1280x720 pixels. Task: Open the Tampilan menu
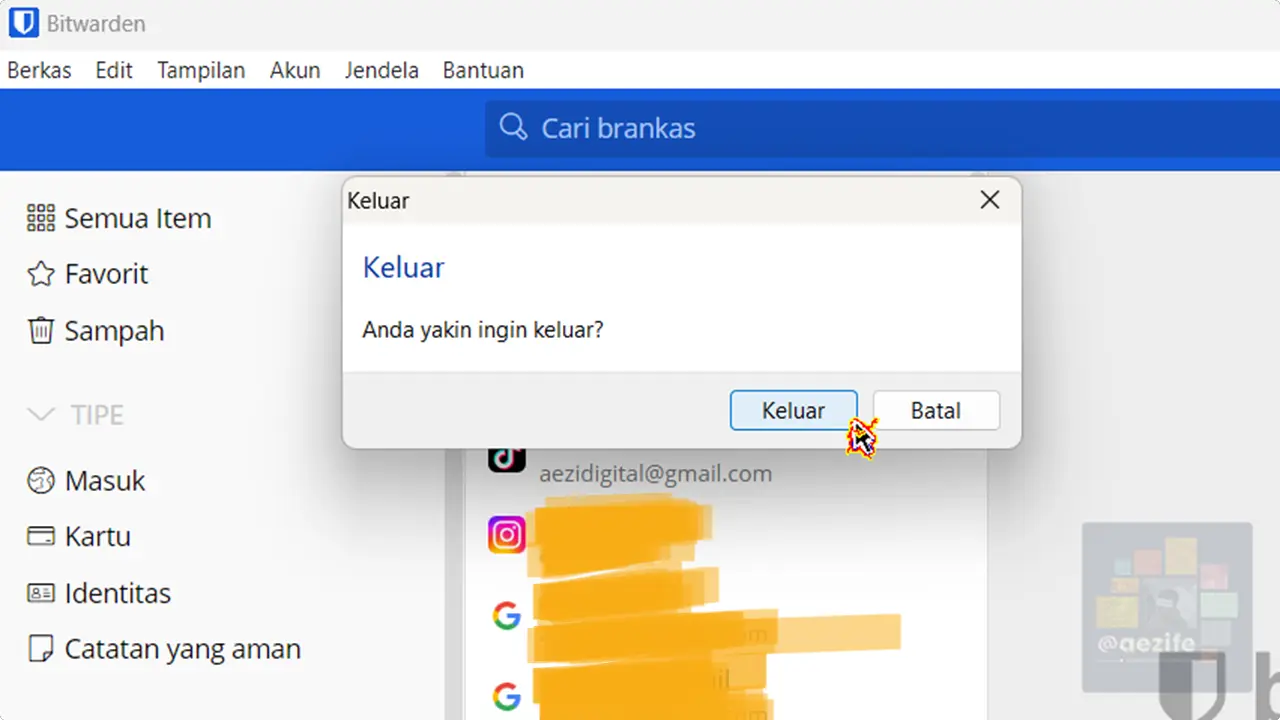(201, 71)
